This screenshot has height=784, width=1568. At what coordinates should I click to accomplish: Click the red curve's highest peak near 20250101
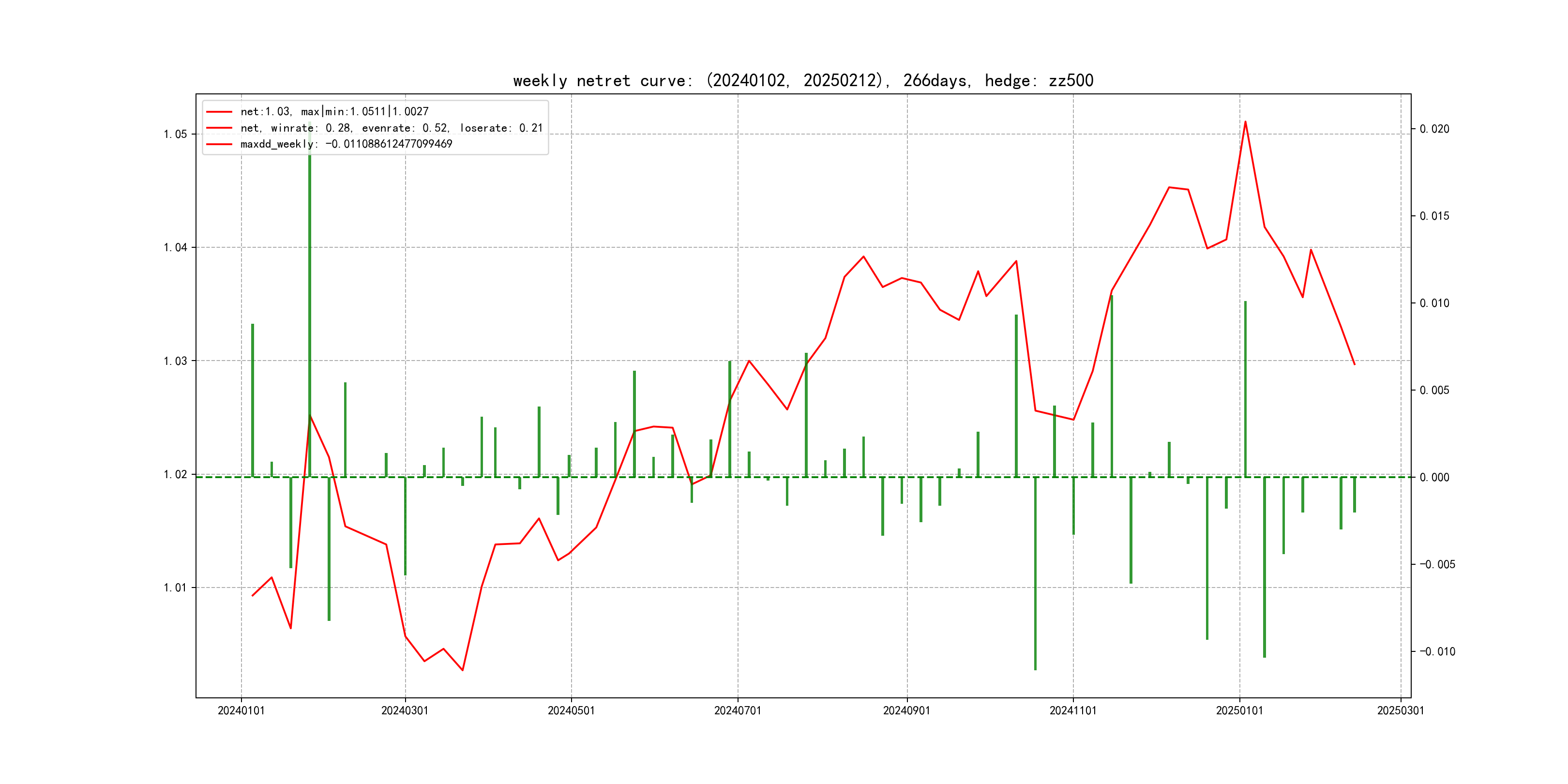[1245, 122]
